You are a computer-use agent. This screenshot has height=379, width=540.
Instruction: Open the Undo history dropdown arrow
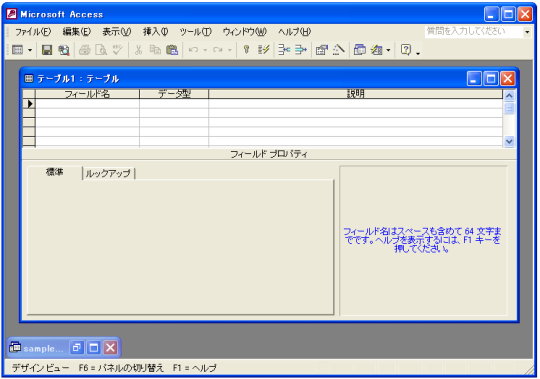click(x=205, y=50)
